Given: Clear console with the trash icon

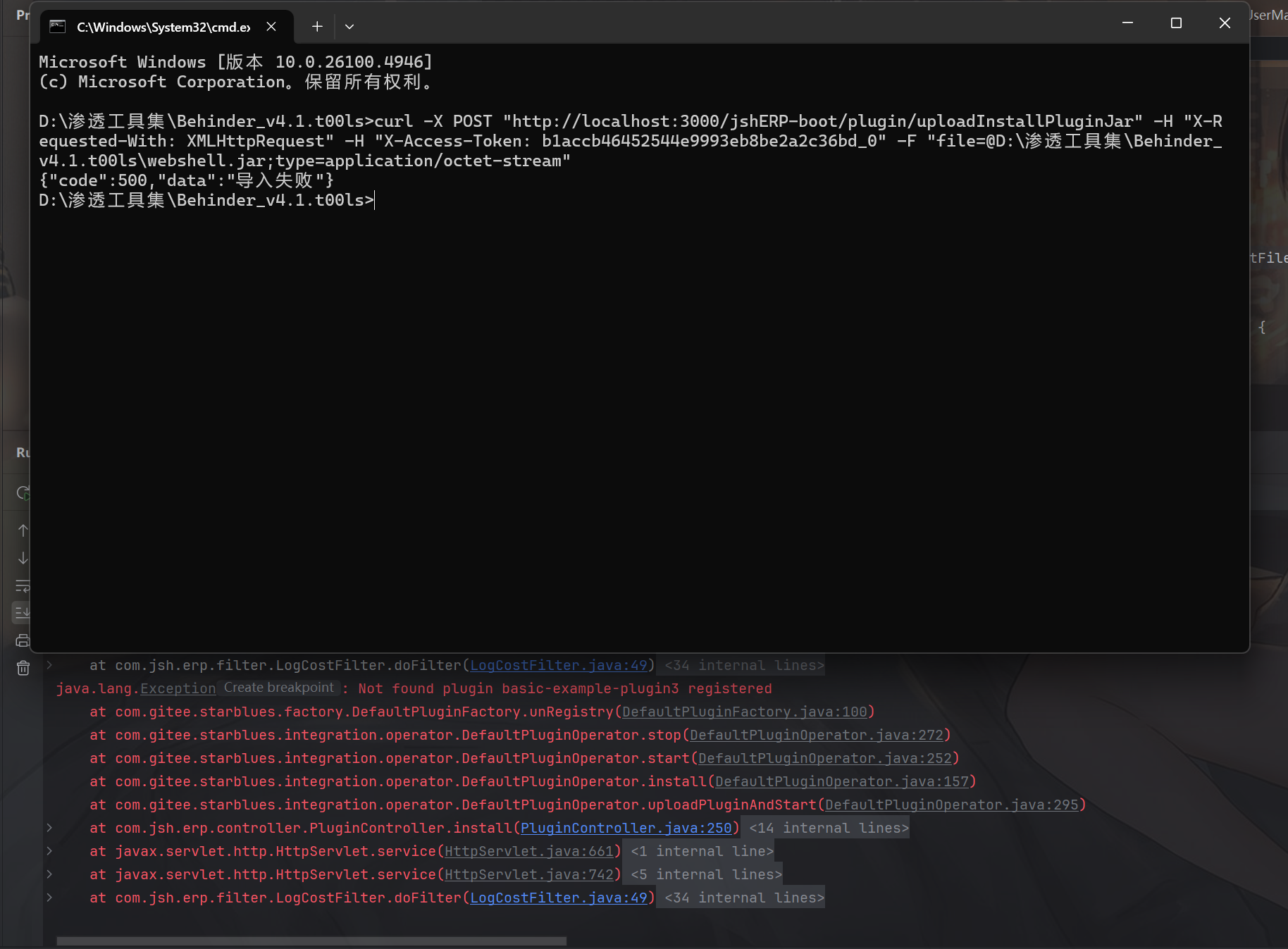Looking at the screenshot, I should (23, 668).
